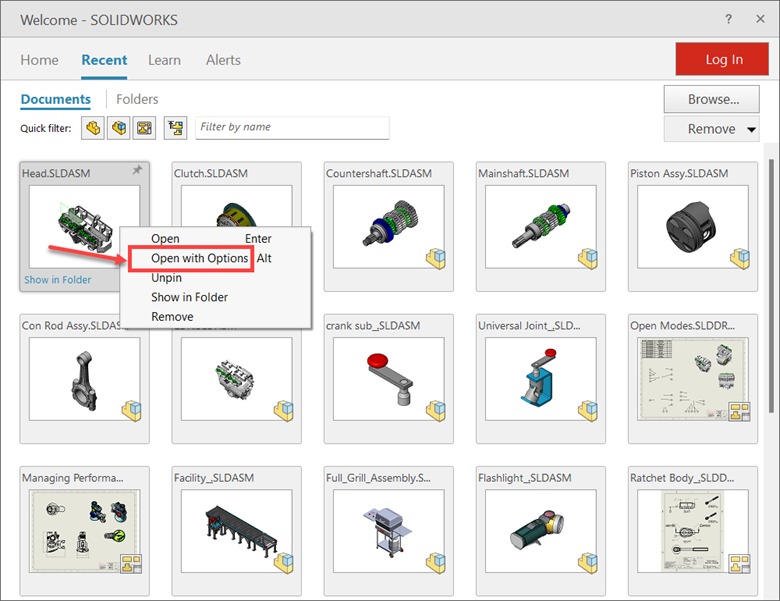780x601 pixels.
Task: Select the Con Rod Assy thumbnail
Action: pyautogui.click(x=85, y=379)
